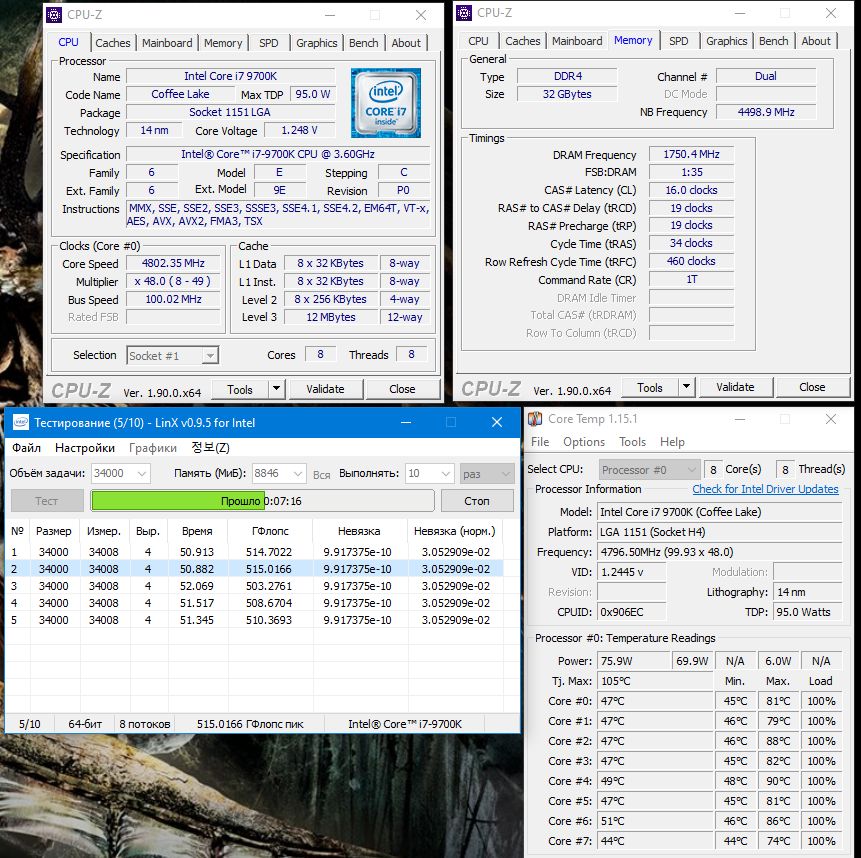Viewport: 861px width, 858px height.
Task: Expand Tools arrow in left CPU-Z window
Action: (x=276, y=389)
